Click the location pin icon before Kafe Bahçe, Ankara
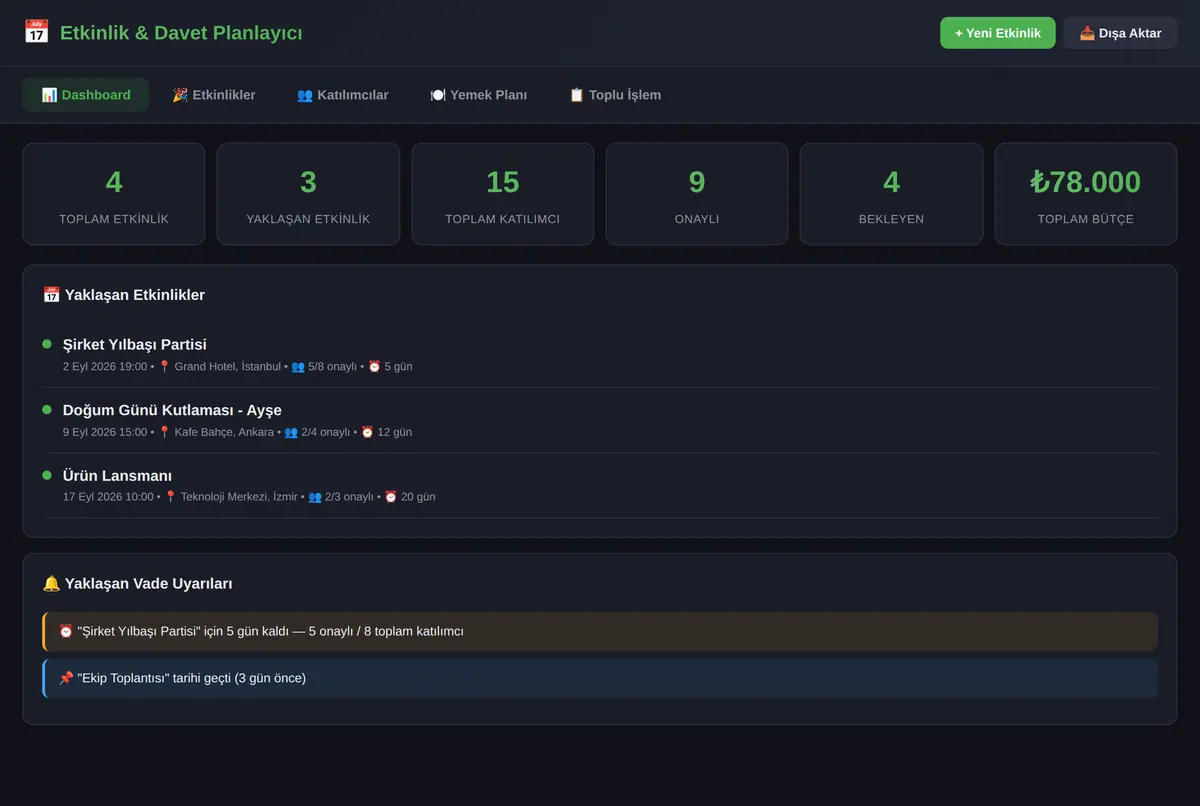The image size is (1200, 806). [x=165, y=432]
